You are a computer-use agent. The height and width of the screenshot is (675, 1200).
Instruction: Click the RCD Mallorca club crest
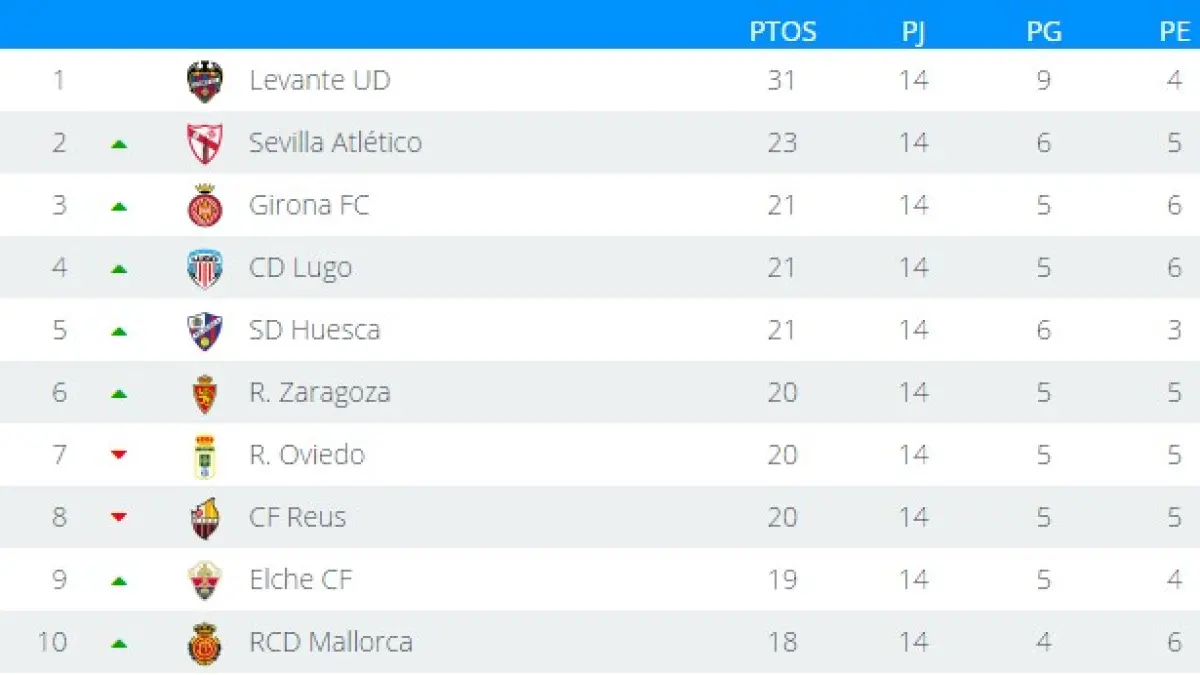[x=205, y=643]
